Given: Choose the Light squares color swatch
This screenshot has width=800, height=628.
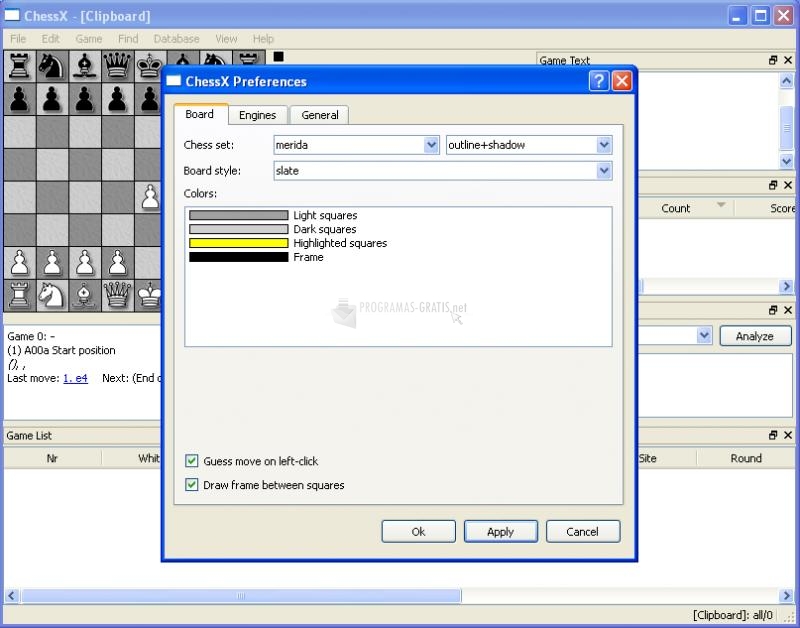Looking at the screenshot, I should [x=238, y=215].
